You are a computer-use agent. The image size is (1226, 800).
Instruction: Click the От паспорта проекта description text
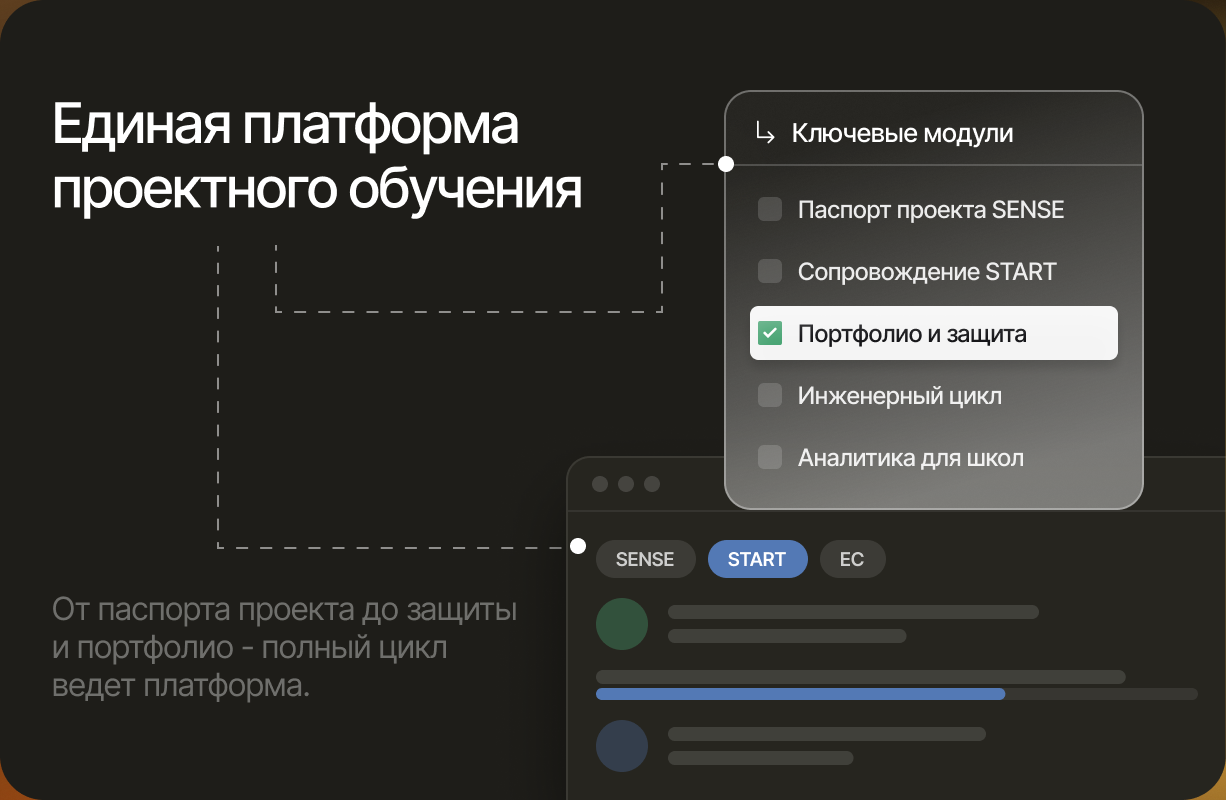point(285,648)
